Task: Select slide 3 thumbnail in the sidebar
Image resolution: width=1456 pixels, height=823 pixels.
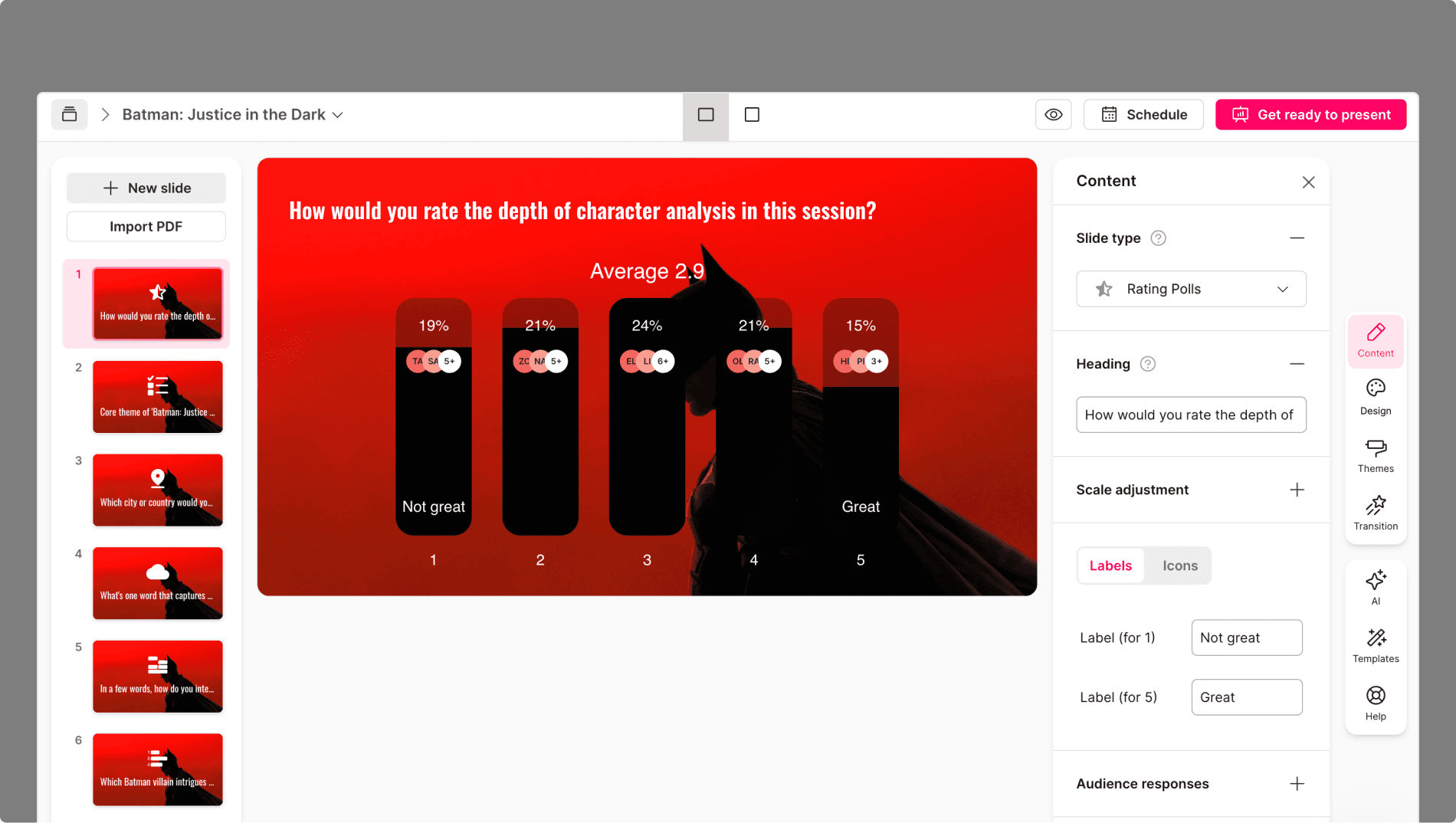Action: tap(157, 490)
